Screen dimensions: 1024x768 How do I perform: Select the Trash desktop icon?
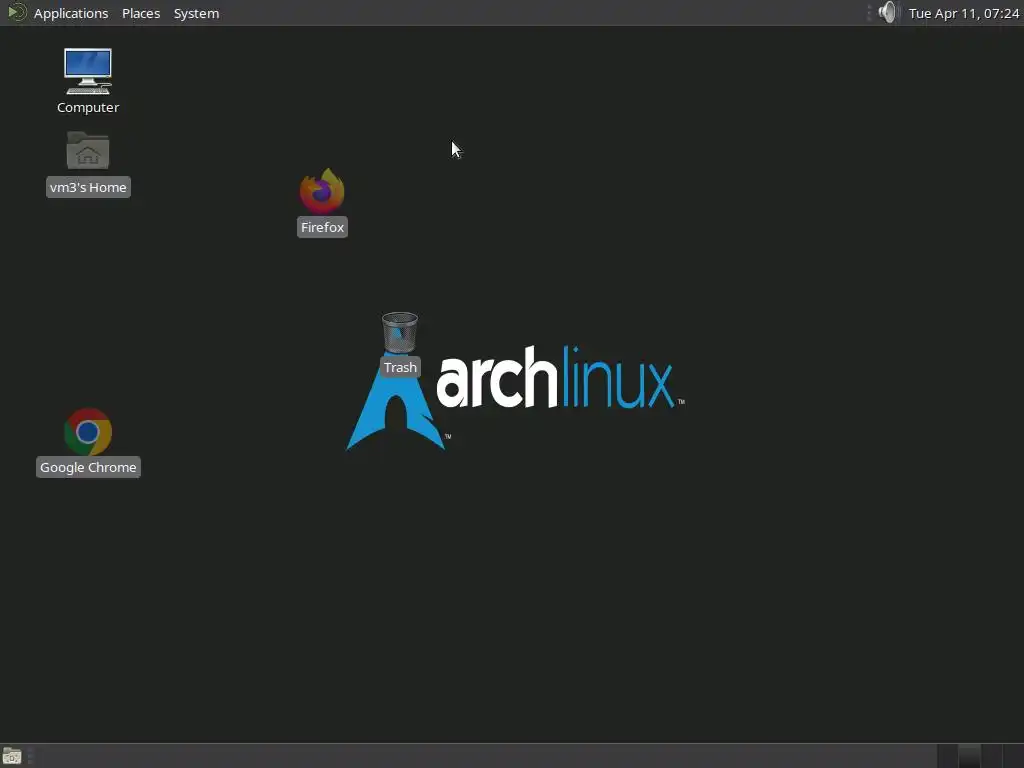[400, 344]
